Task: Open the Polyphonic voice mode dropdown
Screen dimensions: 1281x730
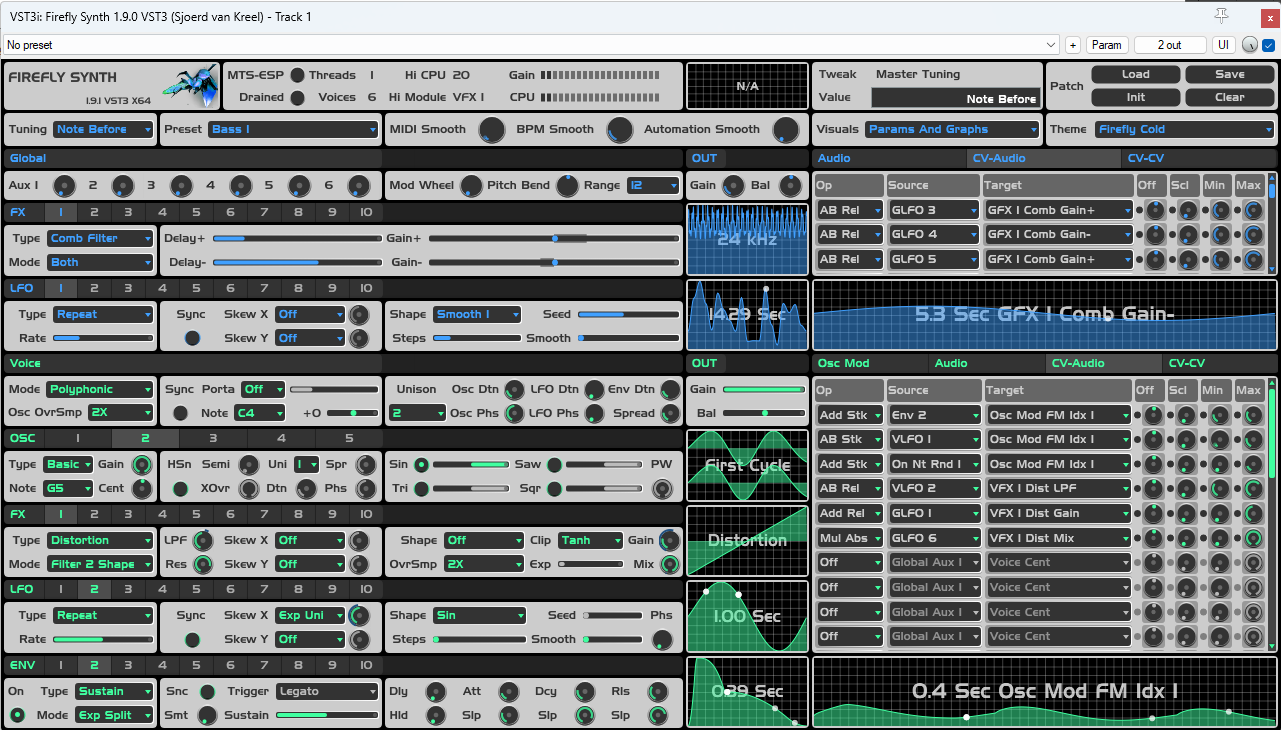Action: pyautogui.click(x=100, y=390)
